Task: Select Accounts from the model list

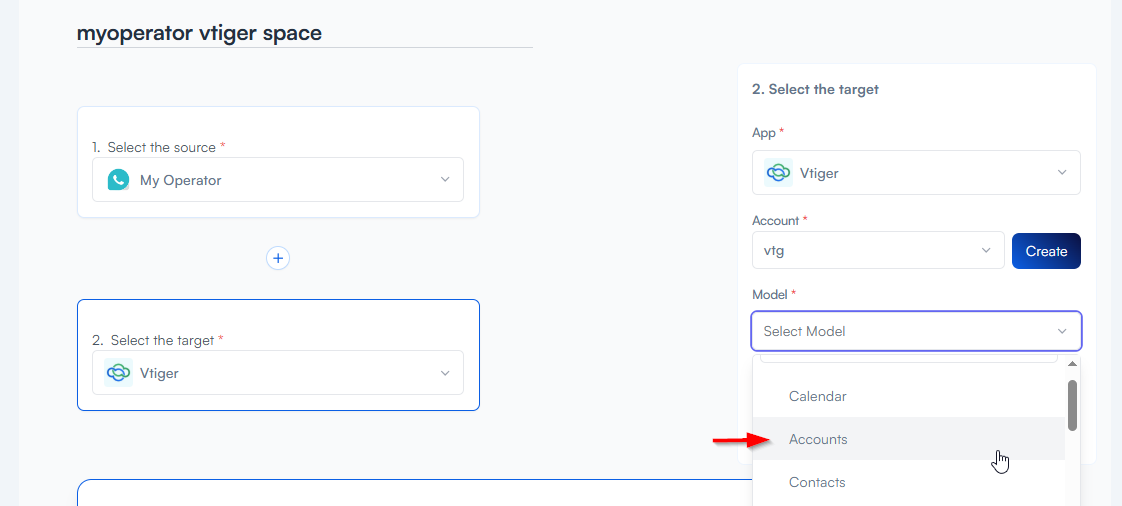Action: [x=817, y=439]
